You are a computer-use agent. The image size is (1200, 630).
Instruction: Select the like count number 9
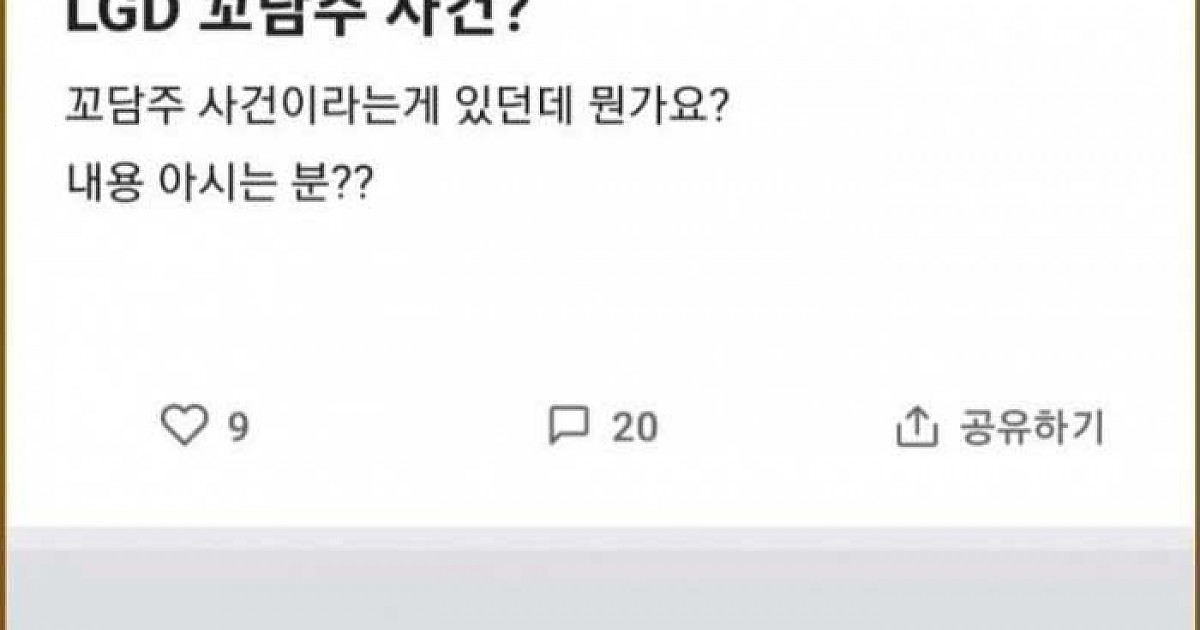[x=238, y=429]
